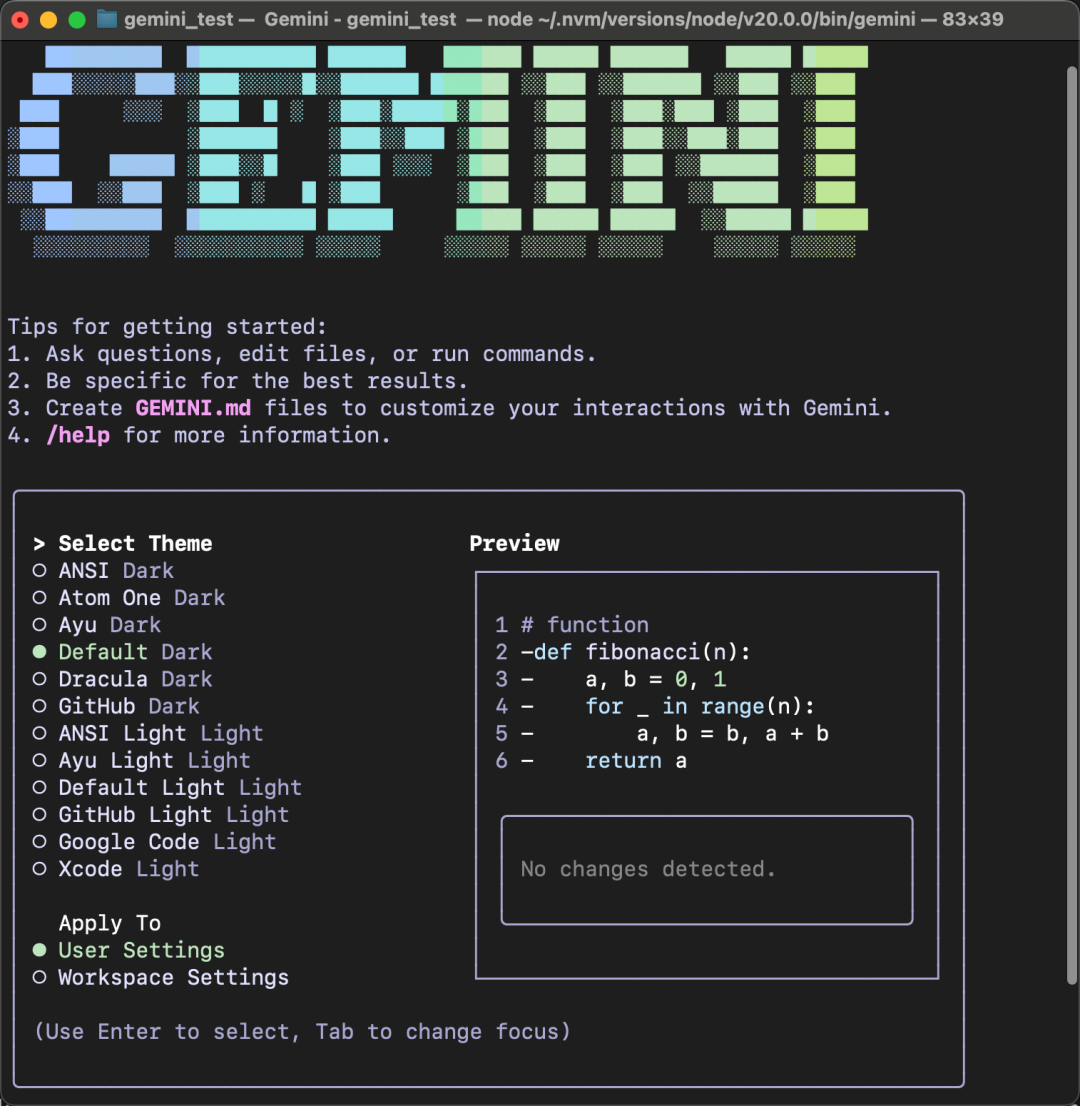The width and height of the screenshot is (1080, 1106).
Task: Pick the Xcode Light theme
Action: pos(116,869)
